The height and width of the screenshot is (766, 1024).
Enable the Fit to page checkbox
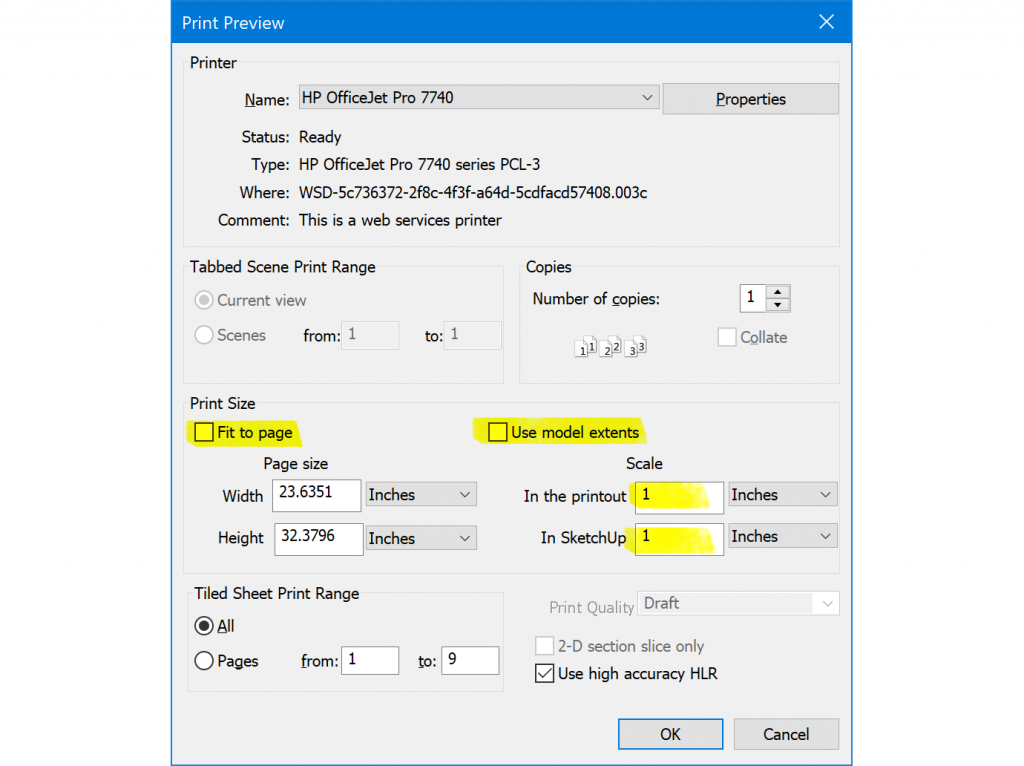(x=204, y=432)
